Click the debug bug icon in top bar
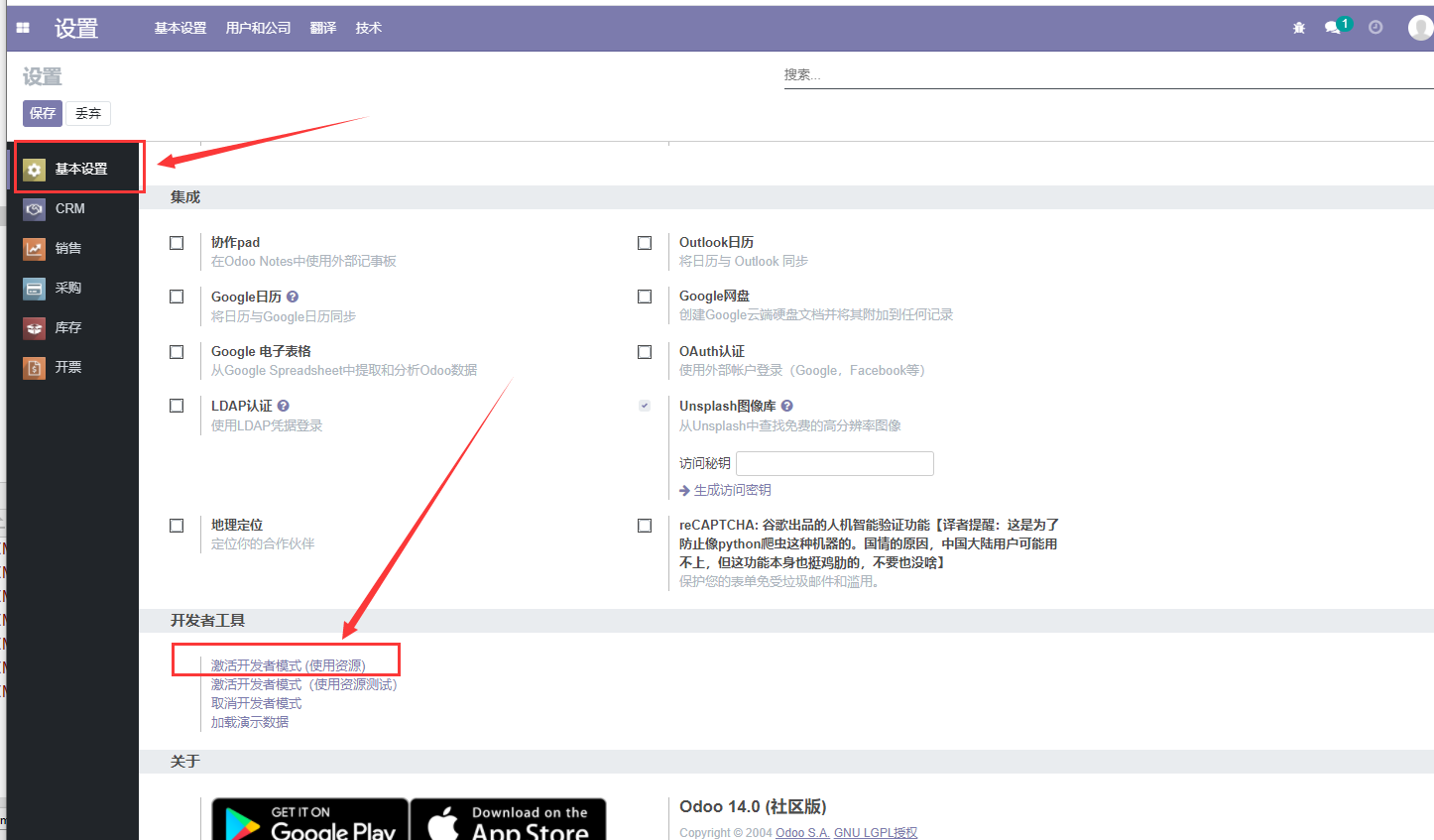The height and width of the screenshot is (840, 1434). point(1299,28)
